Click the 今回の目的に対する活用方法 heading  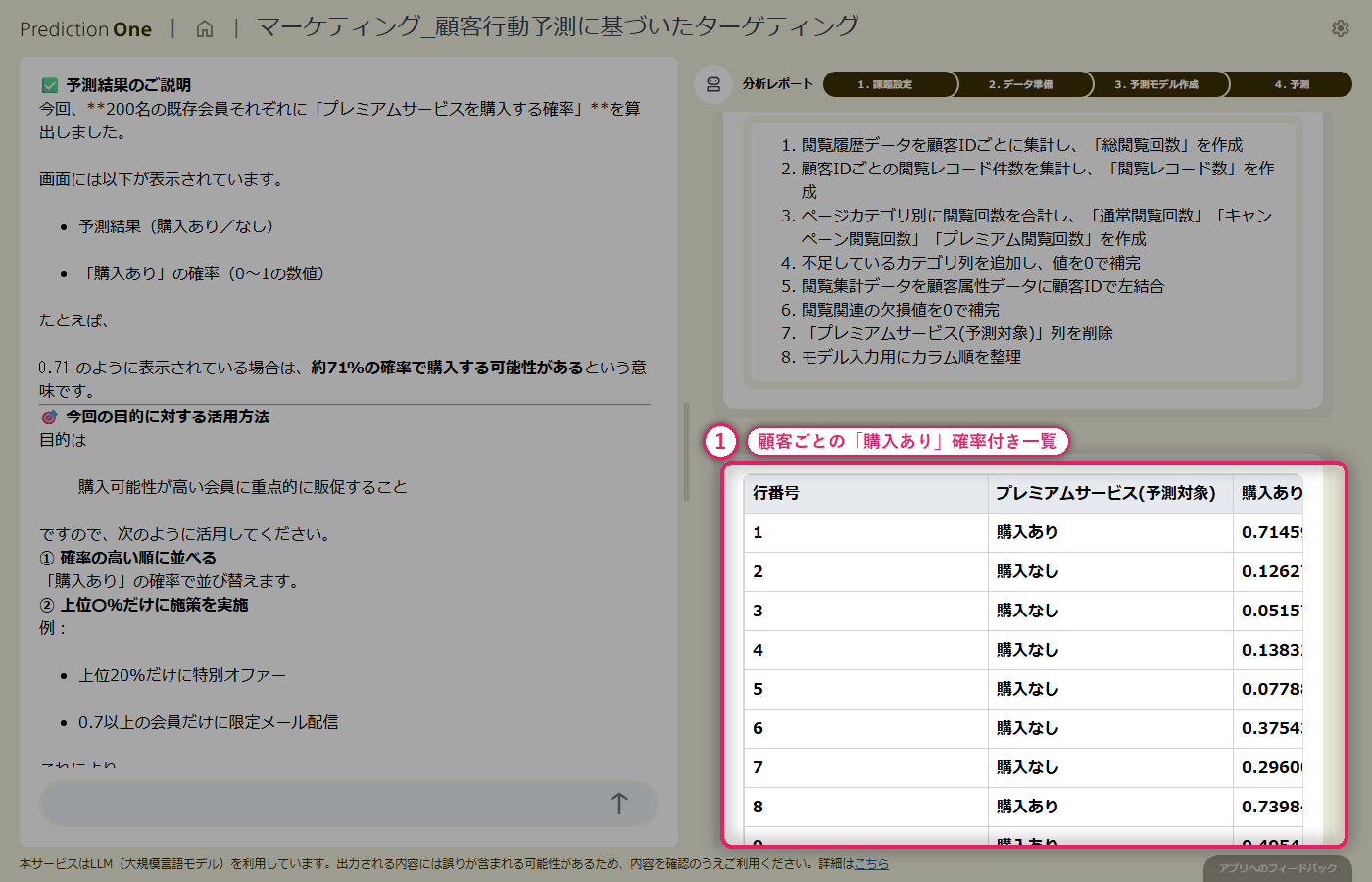click(x=168, y=416)
